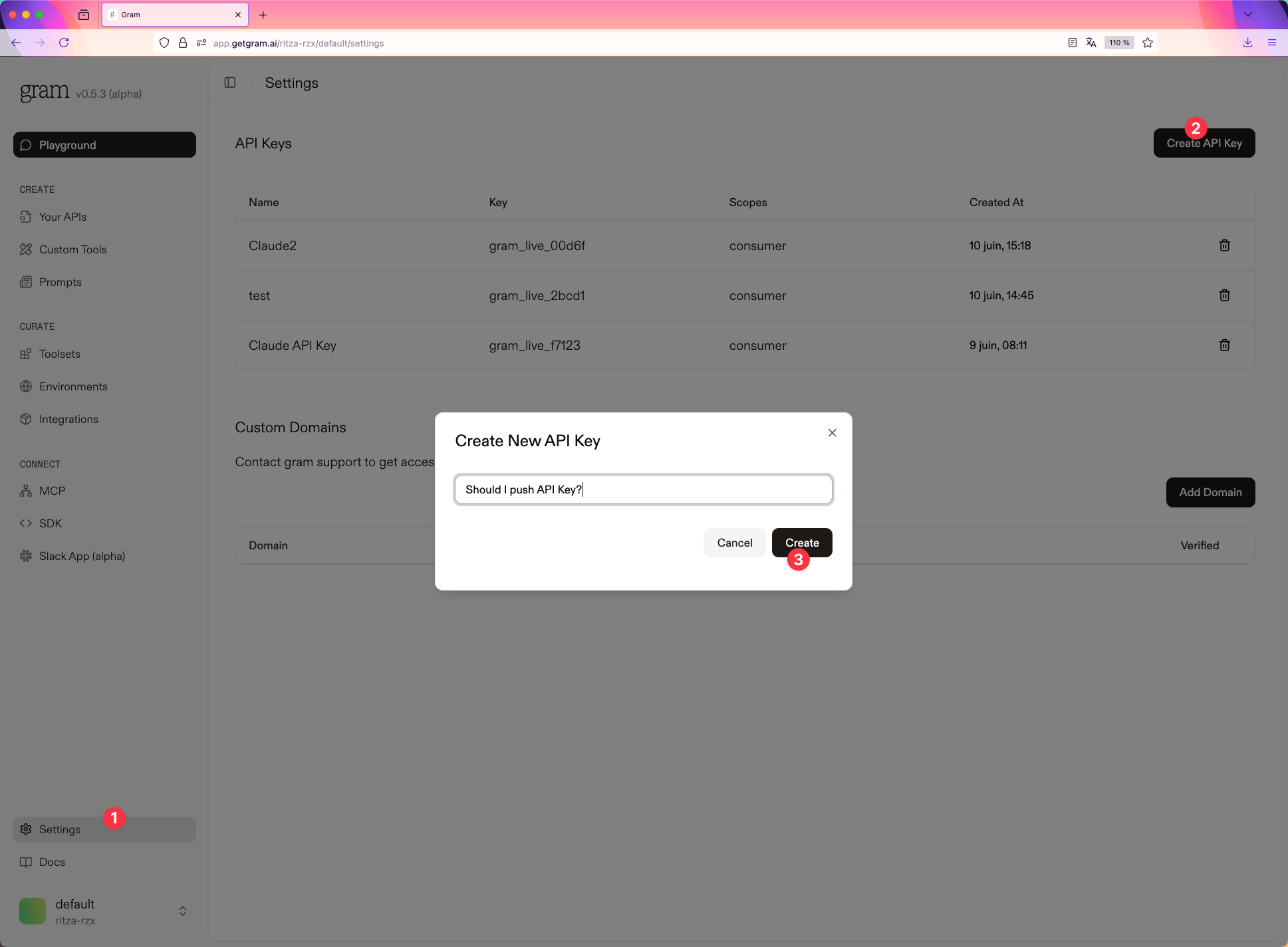Click the gram logo
This screenshot has height=947, width=1288.
[x=45, y=92]
